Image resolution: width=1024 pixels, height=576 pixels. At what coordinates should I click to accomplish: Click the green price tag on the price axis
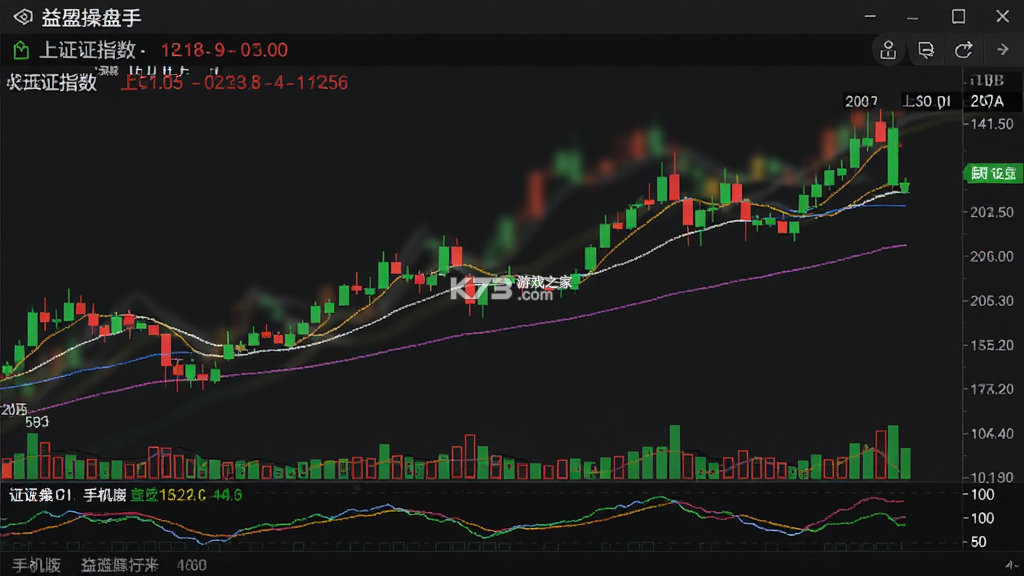993,173
